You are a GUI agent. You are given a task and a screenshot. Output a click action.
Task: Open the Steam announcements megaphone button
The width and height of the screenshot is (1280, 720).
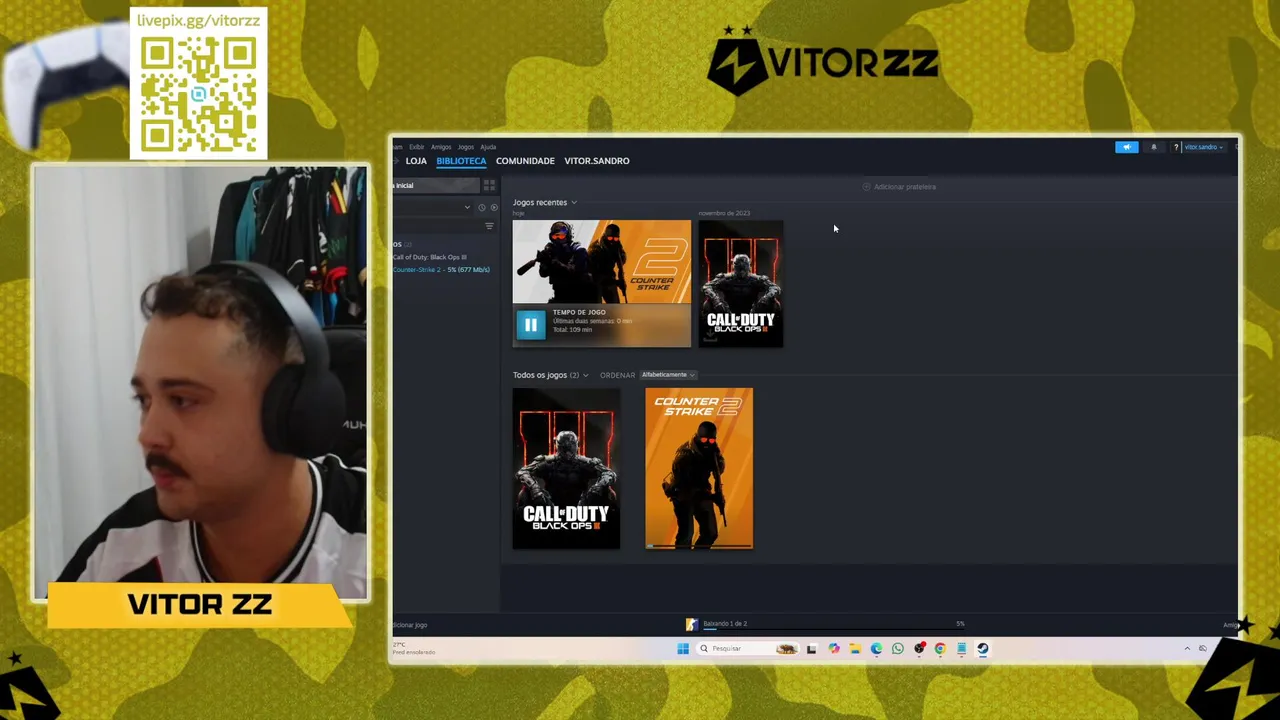(1126, 147)
